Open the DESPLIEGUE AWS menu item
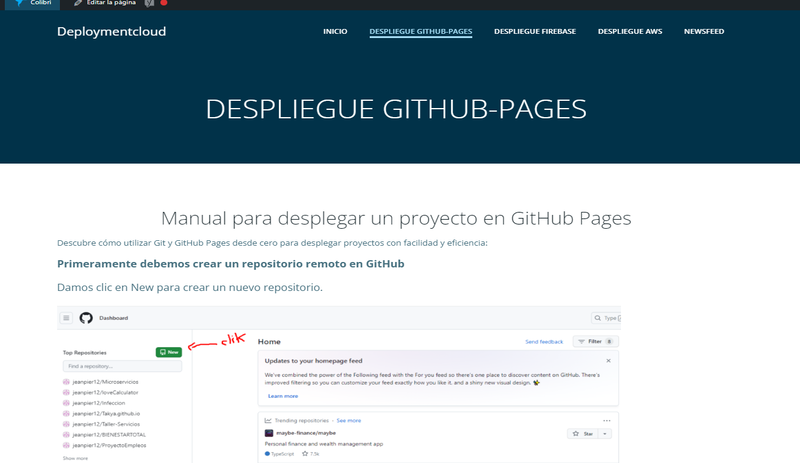Viewport: 800px width, 463px height. pos(630,31)
